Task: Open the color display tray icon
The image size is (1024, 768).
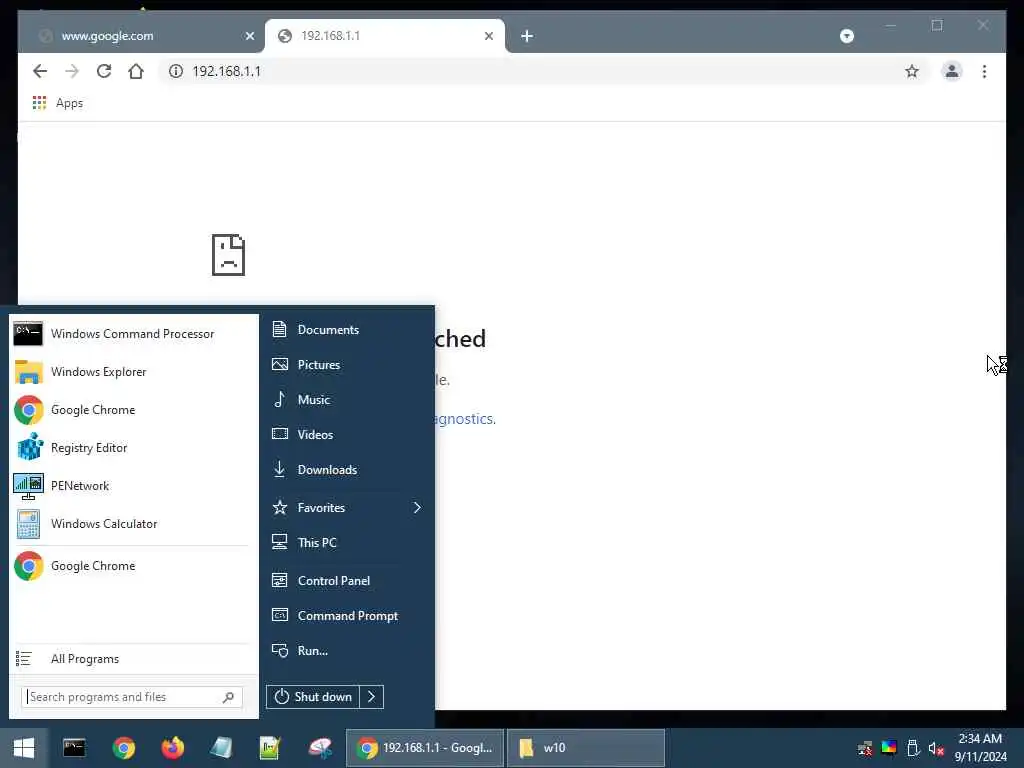Action: [x=889, y=748]
